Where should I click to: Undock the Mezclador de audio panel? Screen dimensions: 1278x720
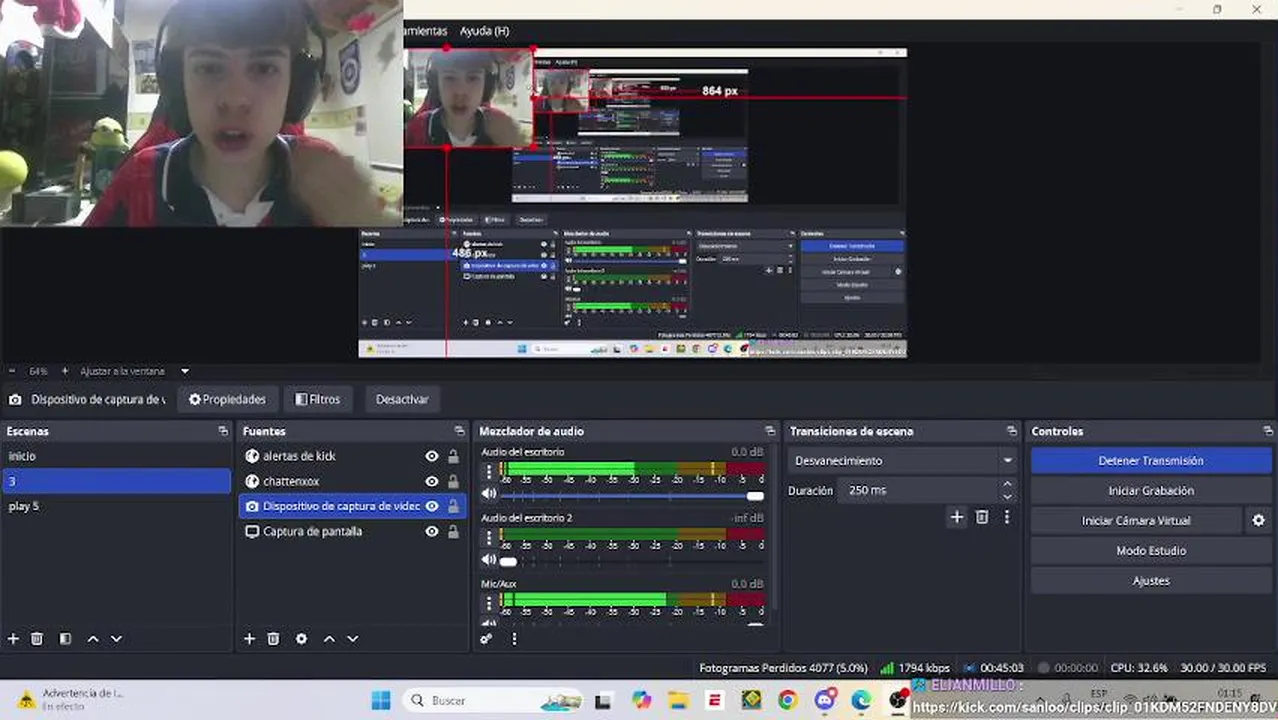pos(770,431)
